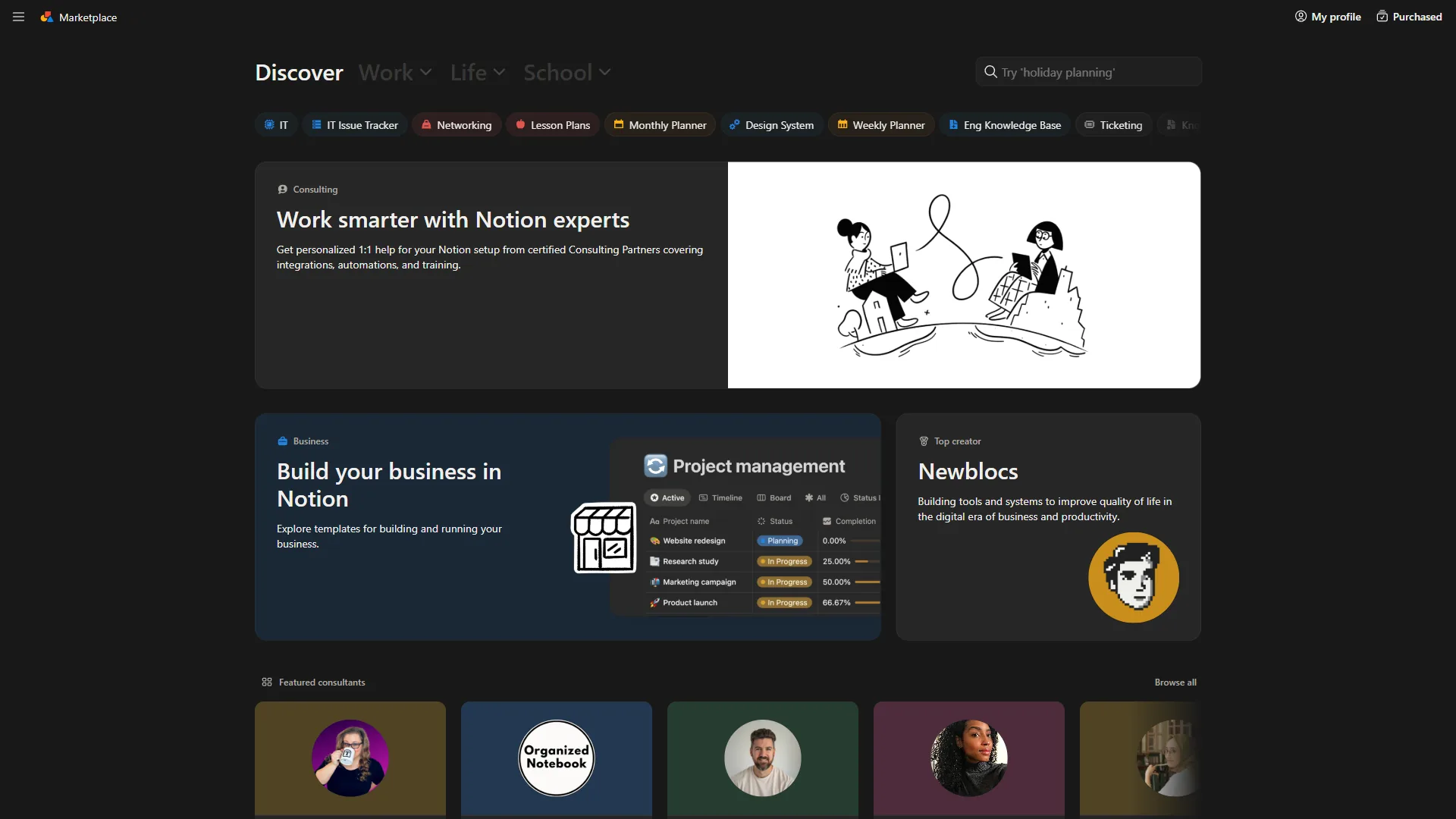This screenshot has height=819, width=1456.
Task: Click the Product launch completion bar
Action: (x=868, y=603)
